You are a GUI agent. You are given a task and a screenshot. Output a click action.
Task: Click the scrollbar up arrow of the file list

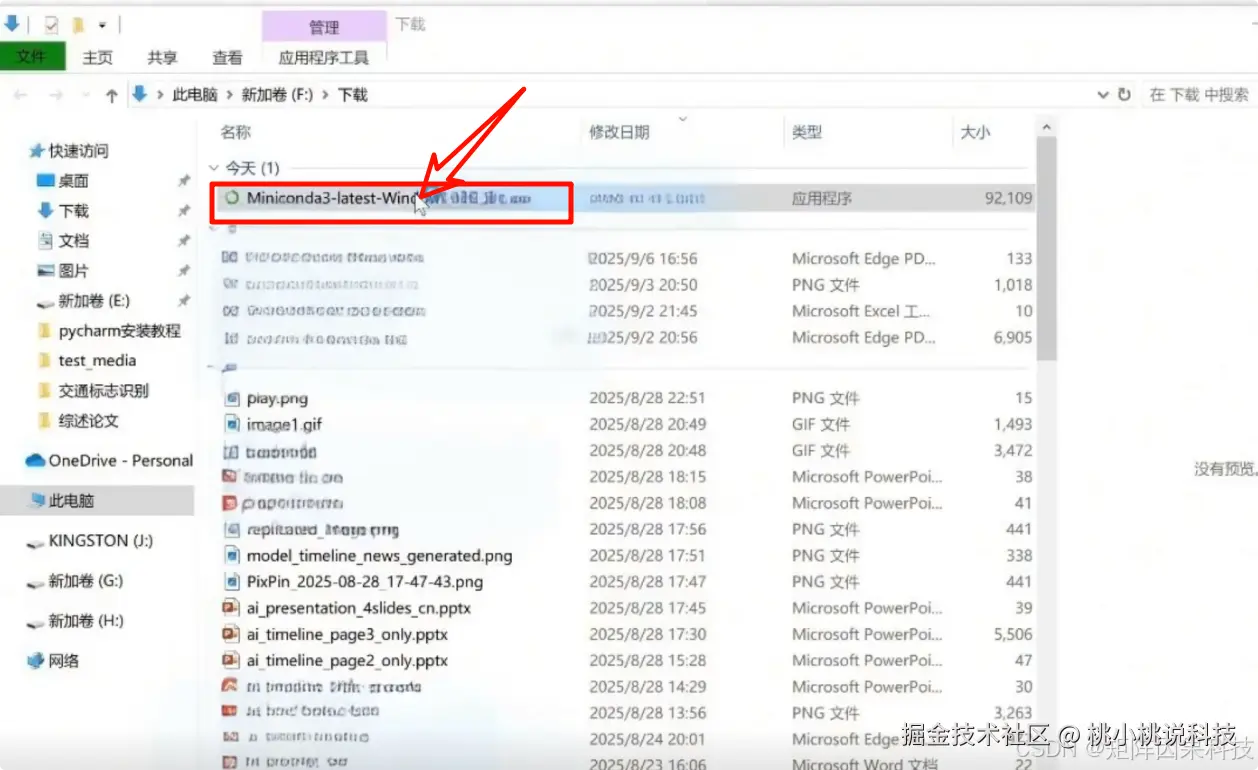pos(1046,127)
